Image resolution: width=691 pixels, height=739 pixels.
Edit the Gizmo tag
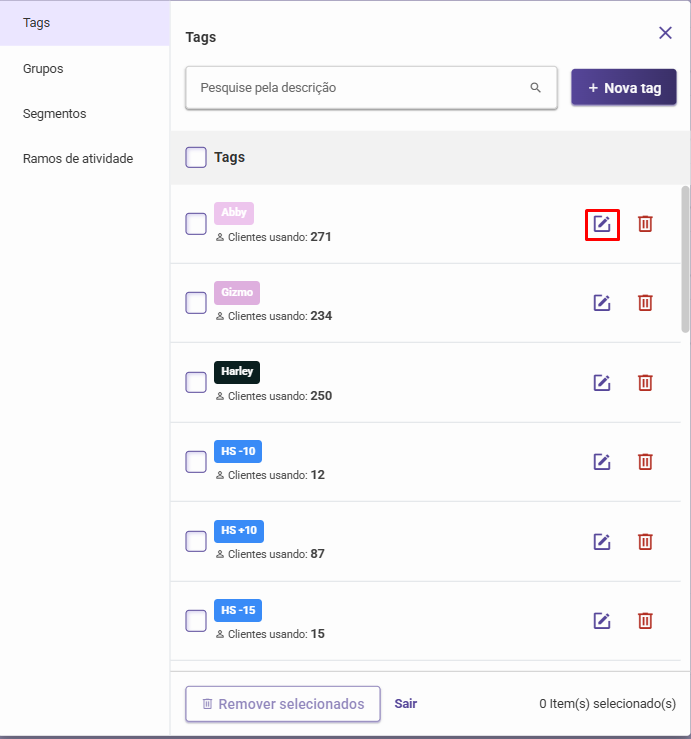[x=602, y=303]
